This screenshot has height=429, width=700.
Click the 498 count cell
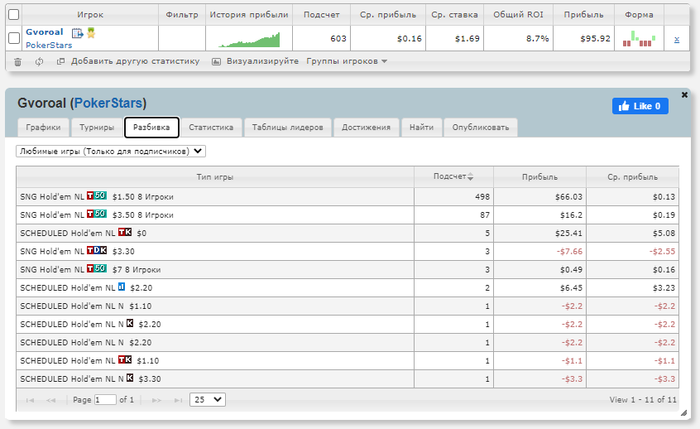click(454, 196)
